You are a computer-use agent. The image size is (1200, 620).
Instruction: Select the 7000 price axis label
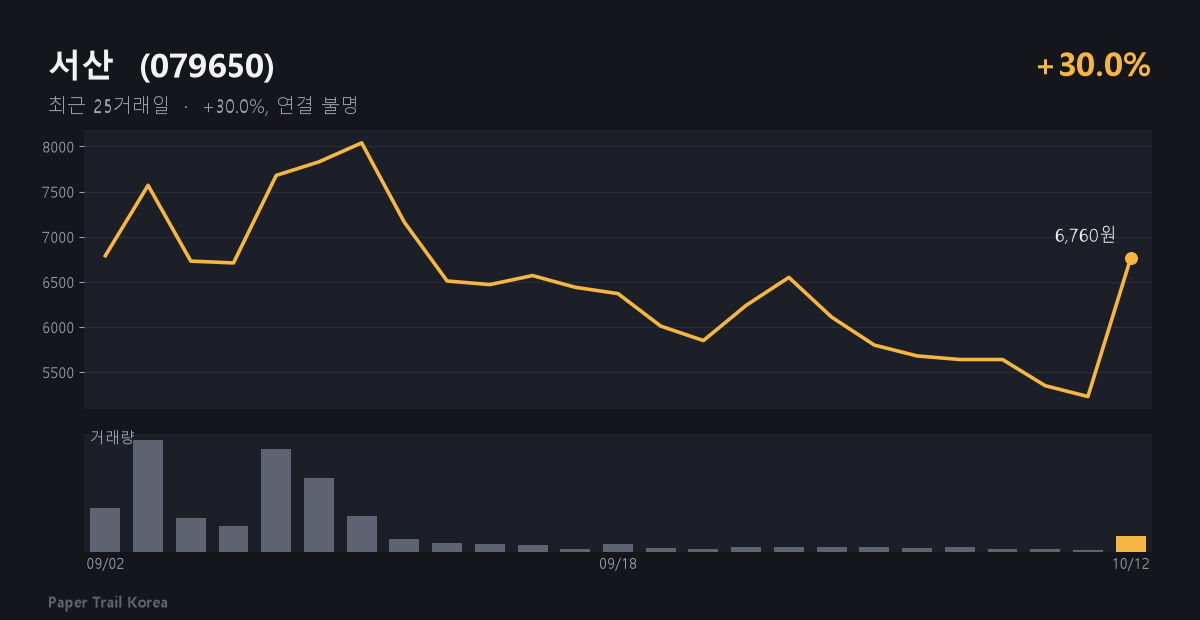tap(59, 237)
